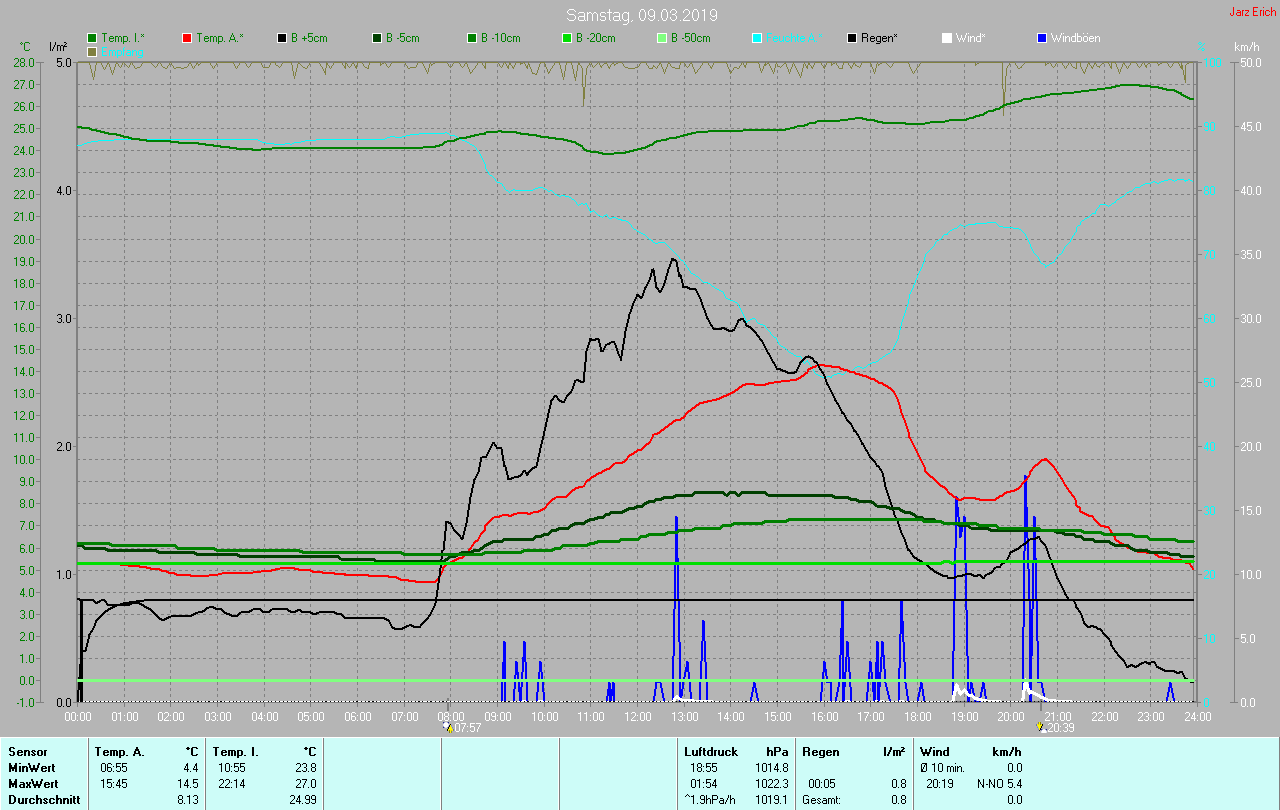This screenshot has width=1280, height=810.
Task: Select the Sensor column header in table
Action: (27, 751)
